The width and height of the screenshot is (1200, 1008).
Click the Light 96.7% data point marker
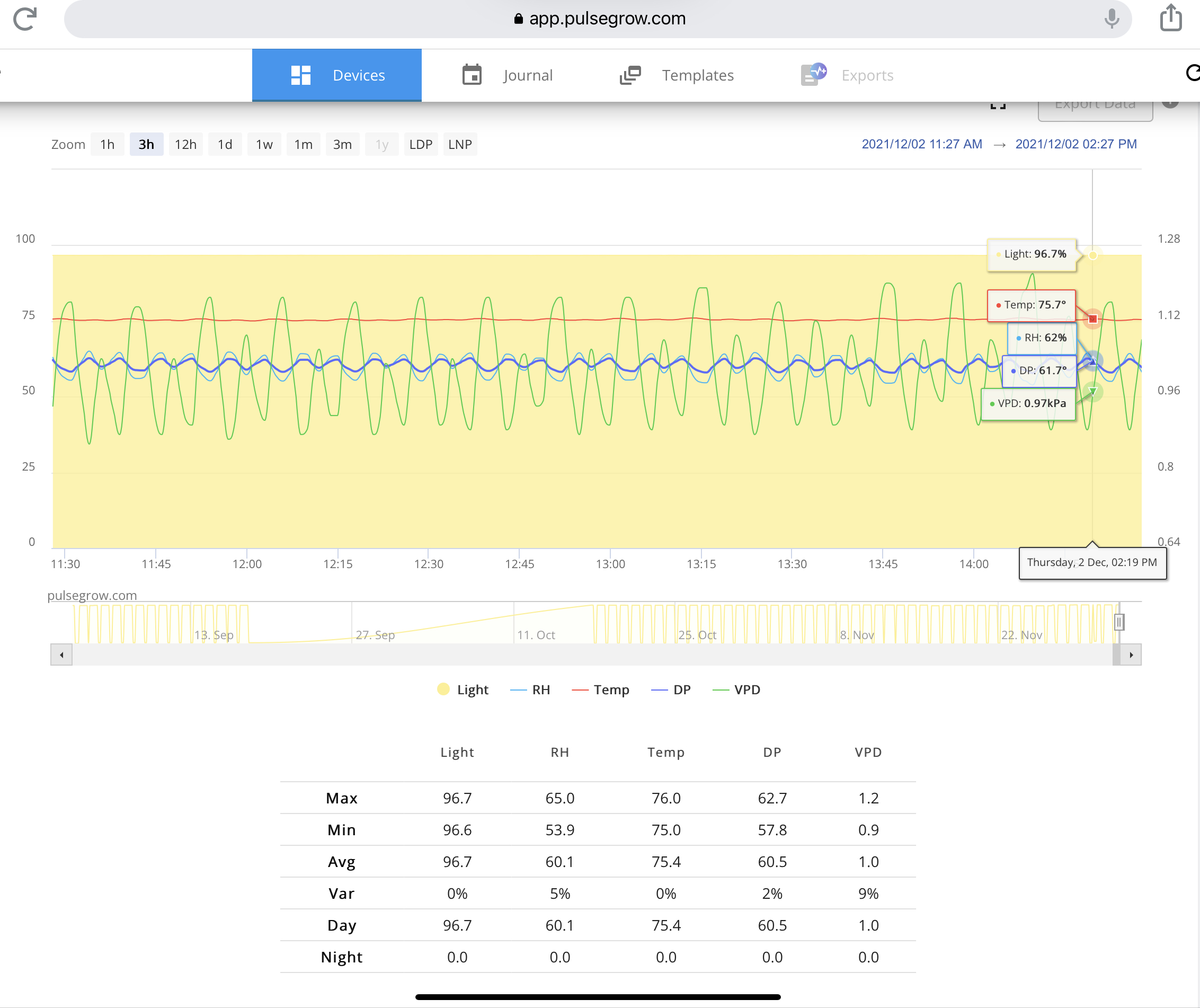click(1092, 255)
